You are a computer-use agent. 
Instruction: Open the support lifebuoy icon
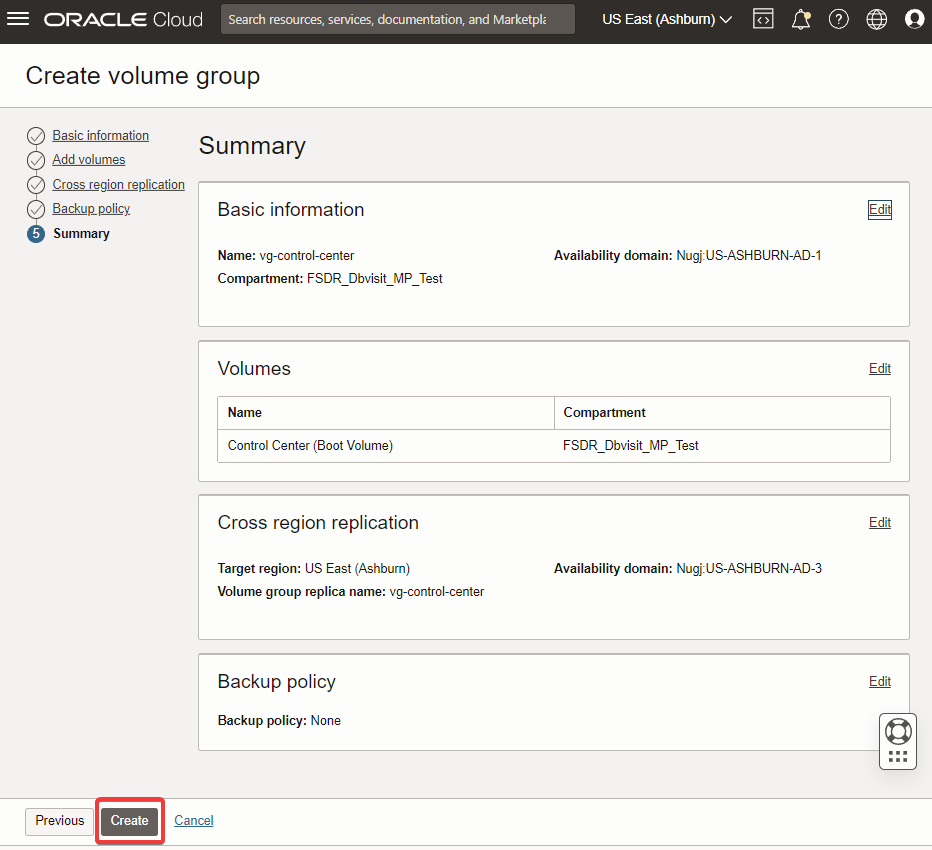pyautogui.click(x=898, y=731)
